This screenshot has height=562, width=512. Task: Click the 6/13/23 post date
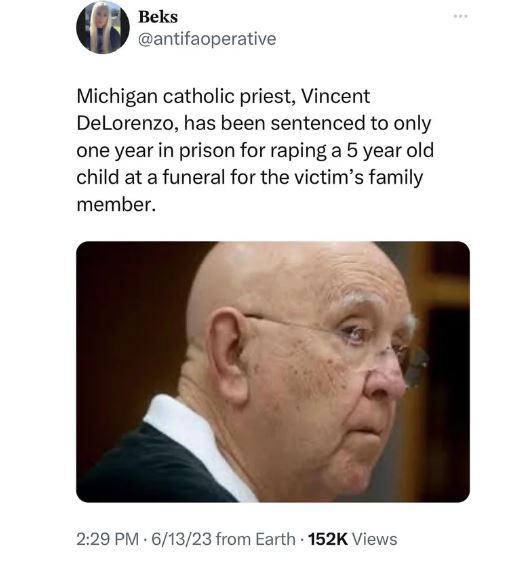(x=181, y=539)
